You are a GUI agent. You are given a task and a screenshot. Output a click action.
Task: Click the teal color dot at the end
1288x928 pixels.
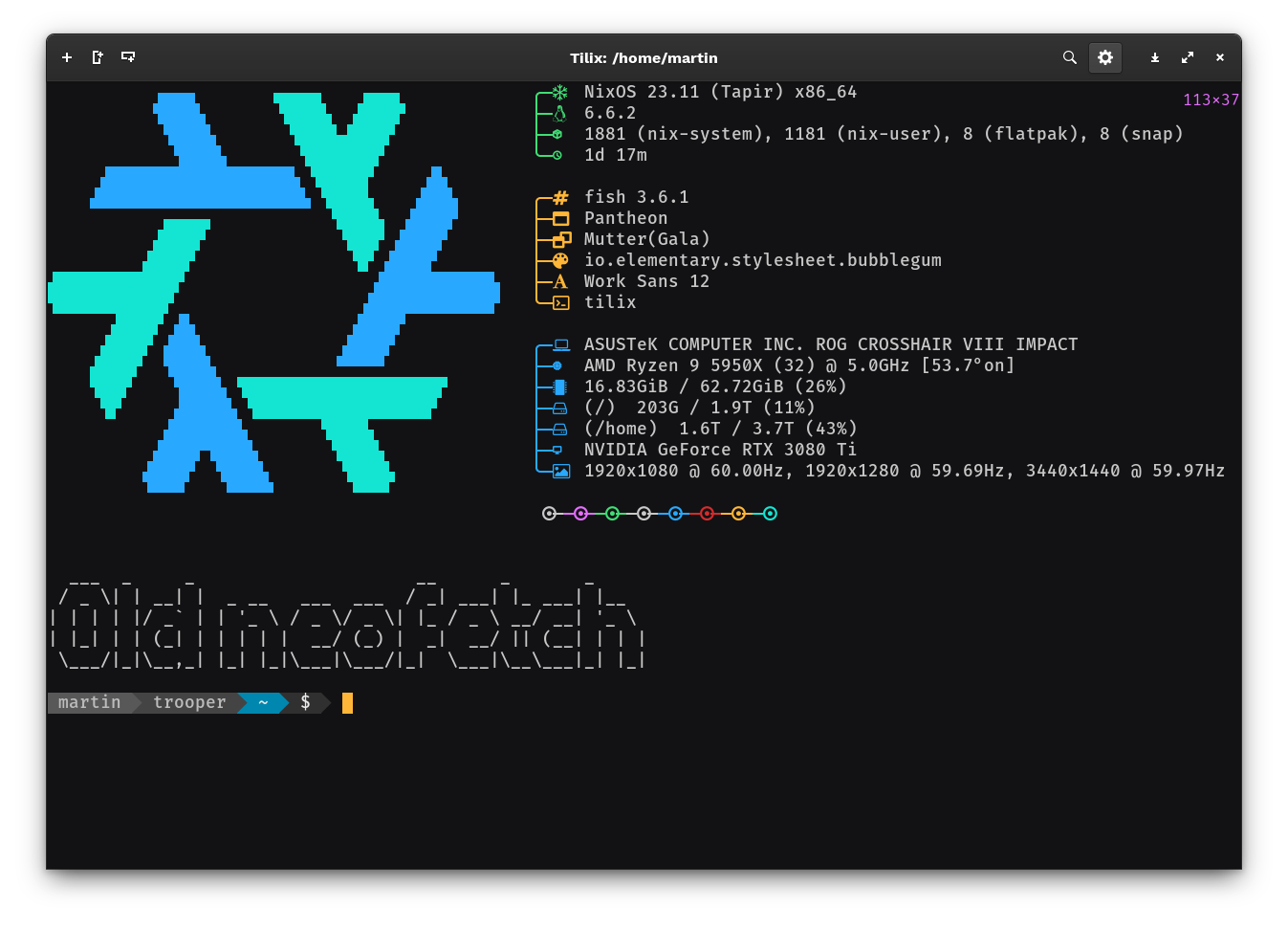coord(770,514)
